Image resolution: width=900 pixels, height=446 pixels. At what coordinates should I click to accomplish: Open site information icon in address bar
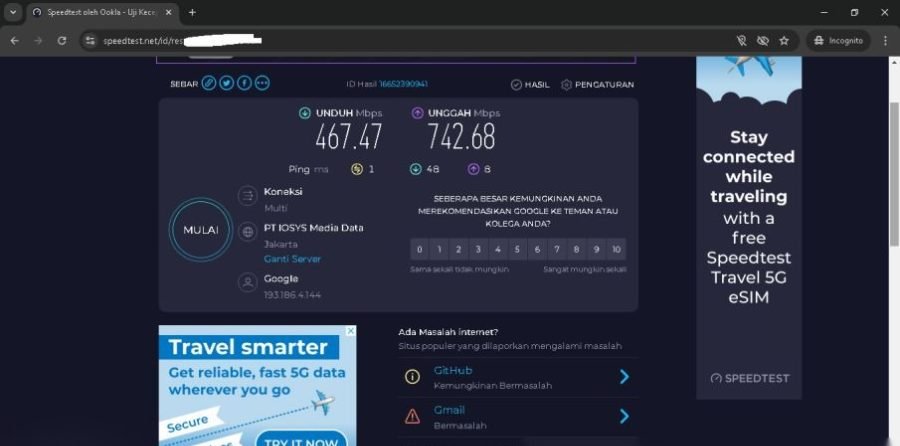[90, 41]
